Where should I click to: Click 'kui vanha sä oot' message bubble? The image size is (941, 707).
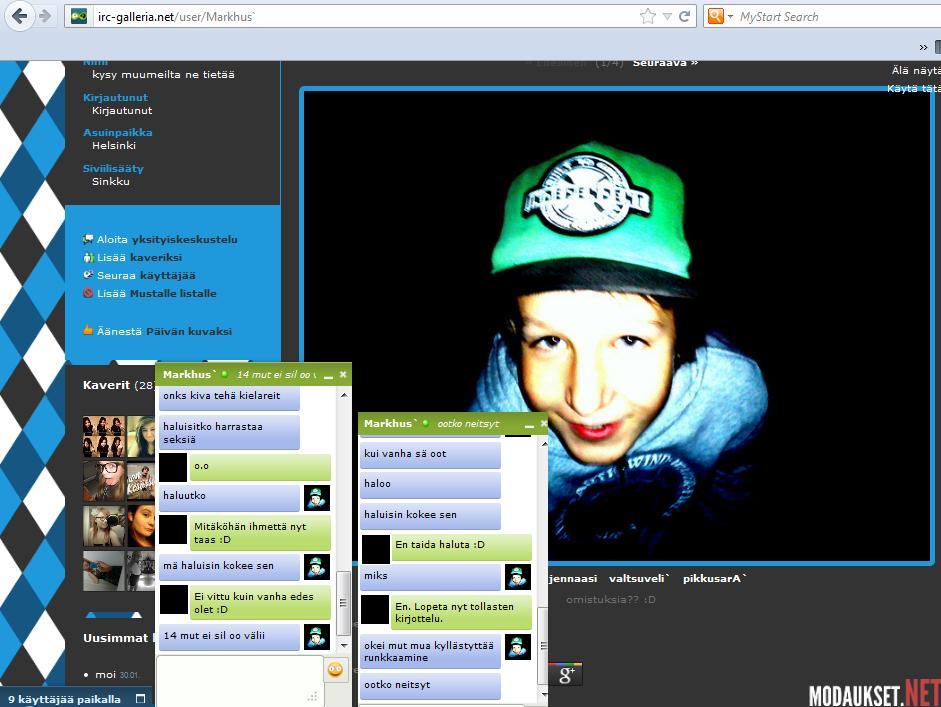click(x=430, y=454)
